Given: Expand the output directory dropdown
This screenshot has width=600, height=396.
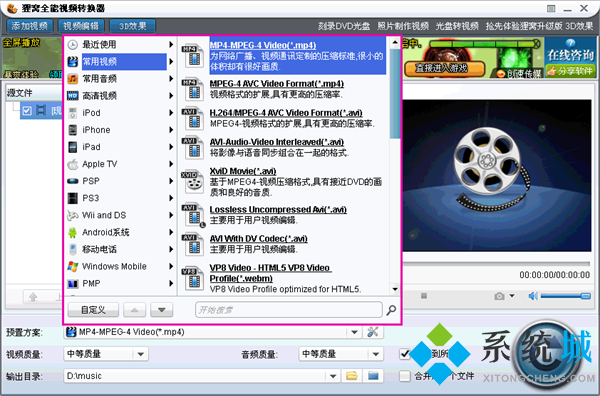Looking at the screenshot, I should coord(333,376).
